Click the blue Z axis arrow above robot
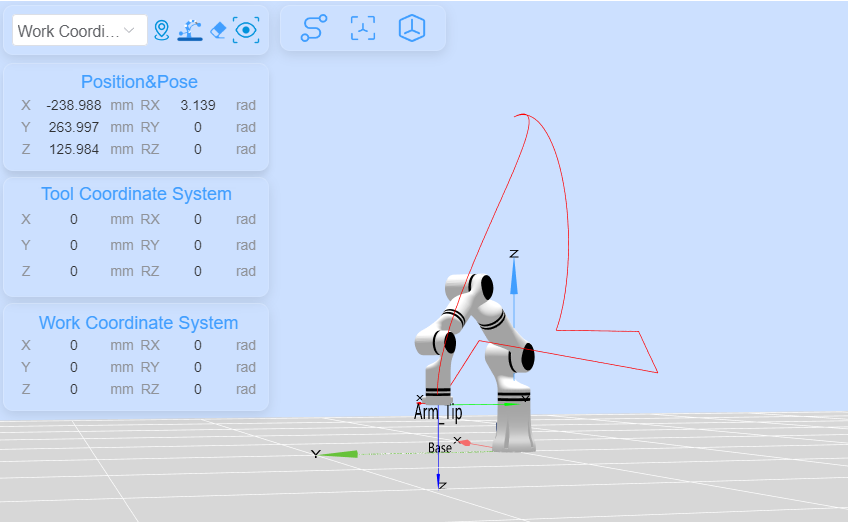The image size is (848, 522). (514, 277)
